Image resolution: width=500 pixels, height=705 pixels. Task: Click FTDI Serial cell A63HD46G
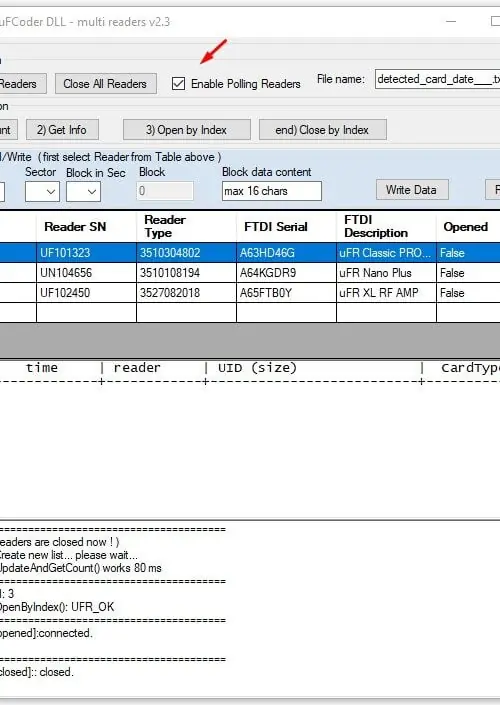point(286,253)
